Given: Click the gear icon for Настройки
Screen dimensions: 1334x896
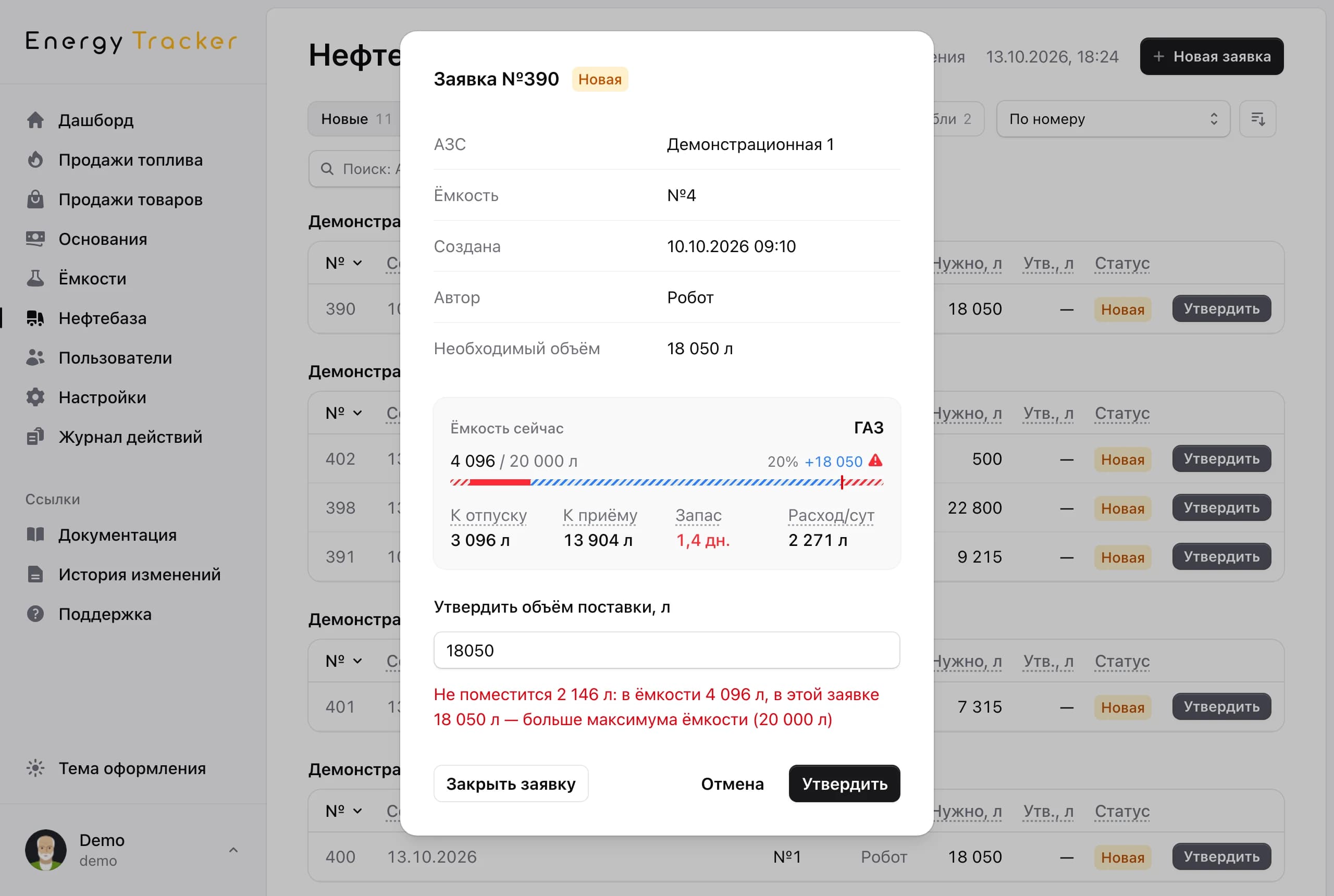Looking at the screenshot, I should [x=35, y=397].
